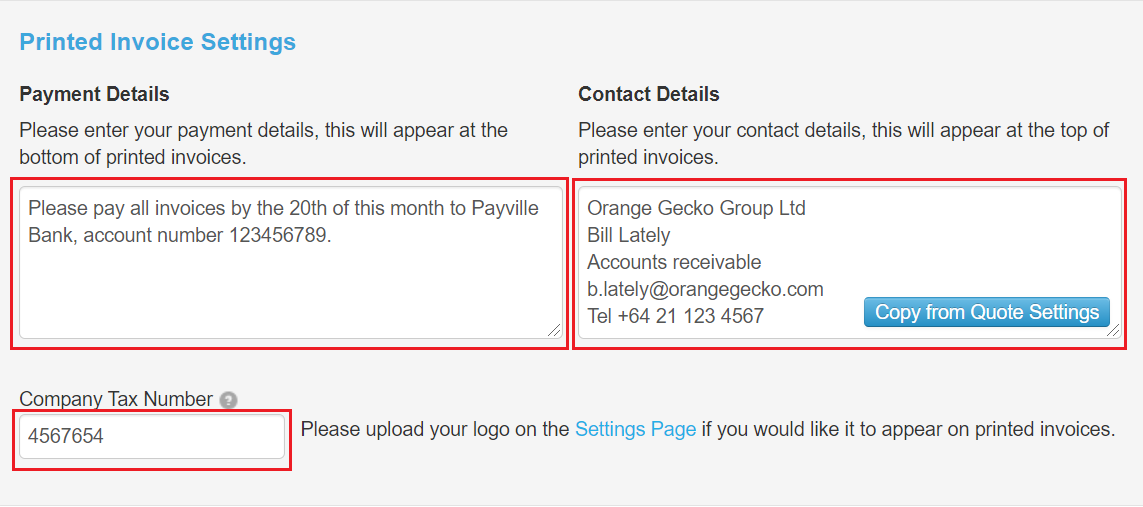This screenshot has height=507, width=1143.
Task: Place cursor on the Accounts receivable line
Action: [674, 262]
